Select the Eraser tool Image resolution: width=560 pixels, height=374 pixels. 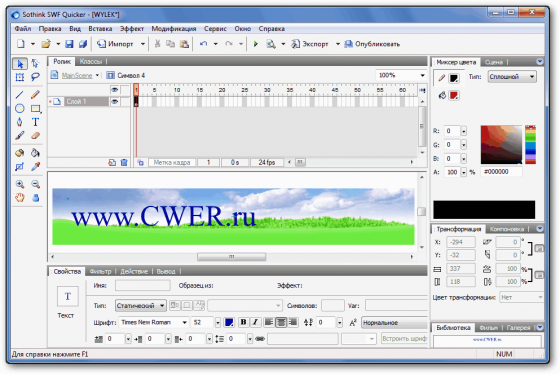35,136
